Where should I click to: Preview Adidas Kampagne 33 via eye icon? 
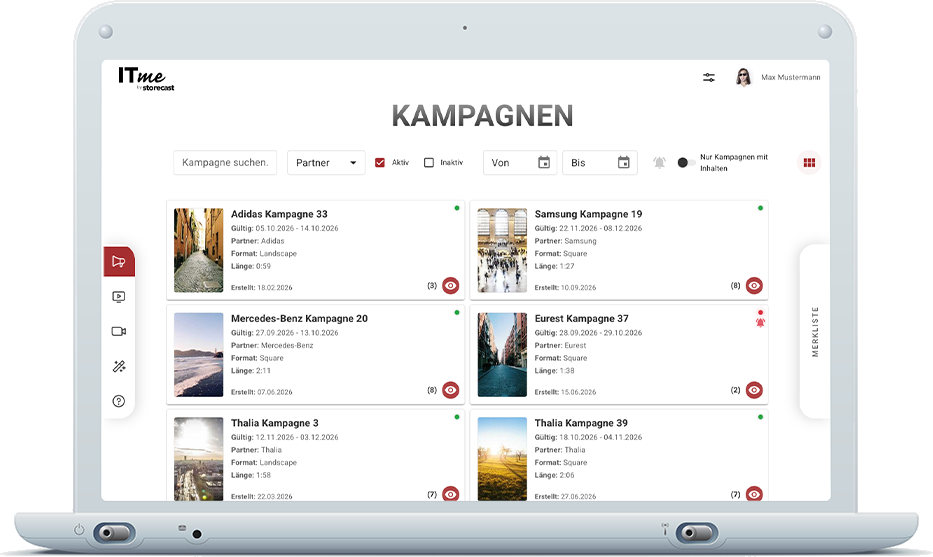(450, 286)
